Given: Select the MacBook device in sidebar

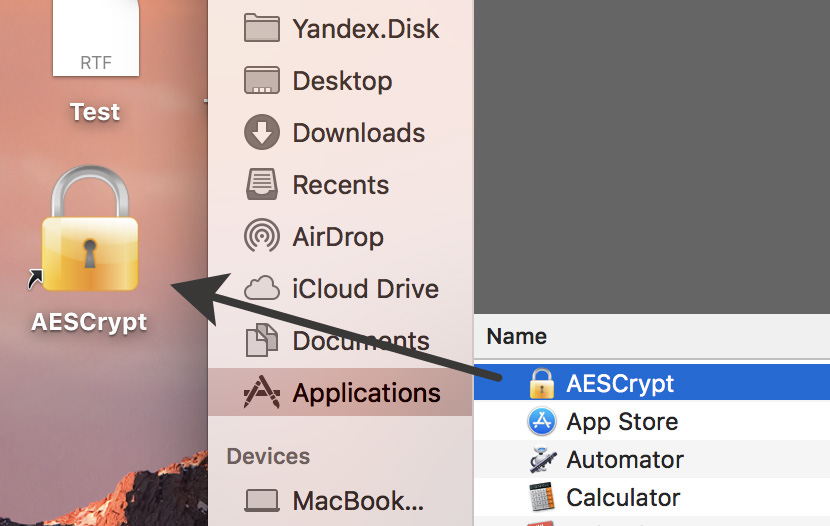Looking at the screenshot, I should (357, 500).
